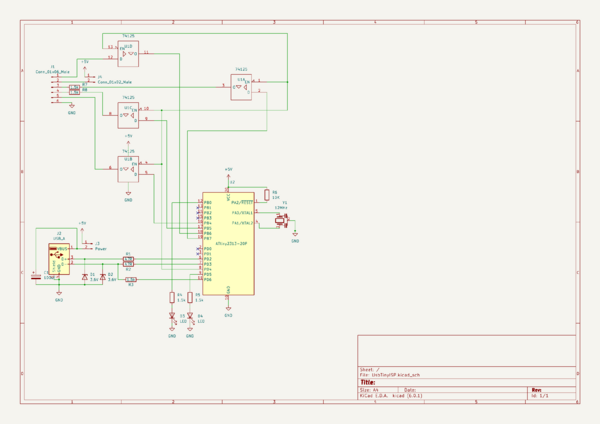Click the PD6 pin label on ATtiny
Screen dimensions: 600x424
207,280
